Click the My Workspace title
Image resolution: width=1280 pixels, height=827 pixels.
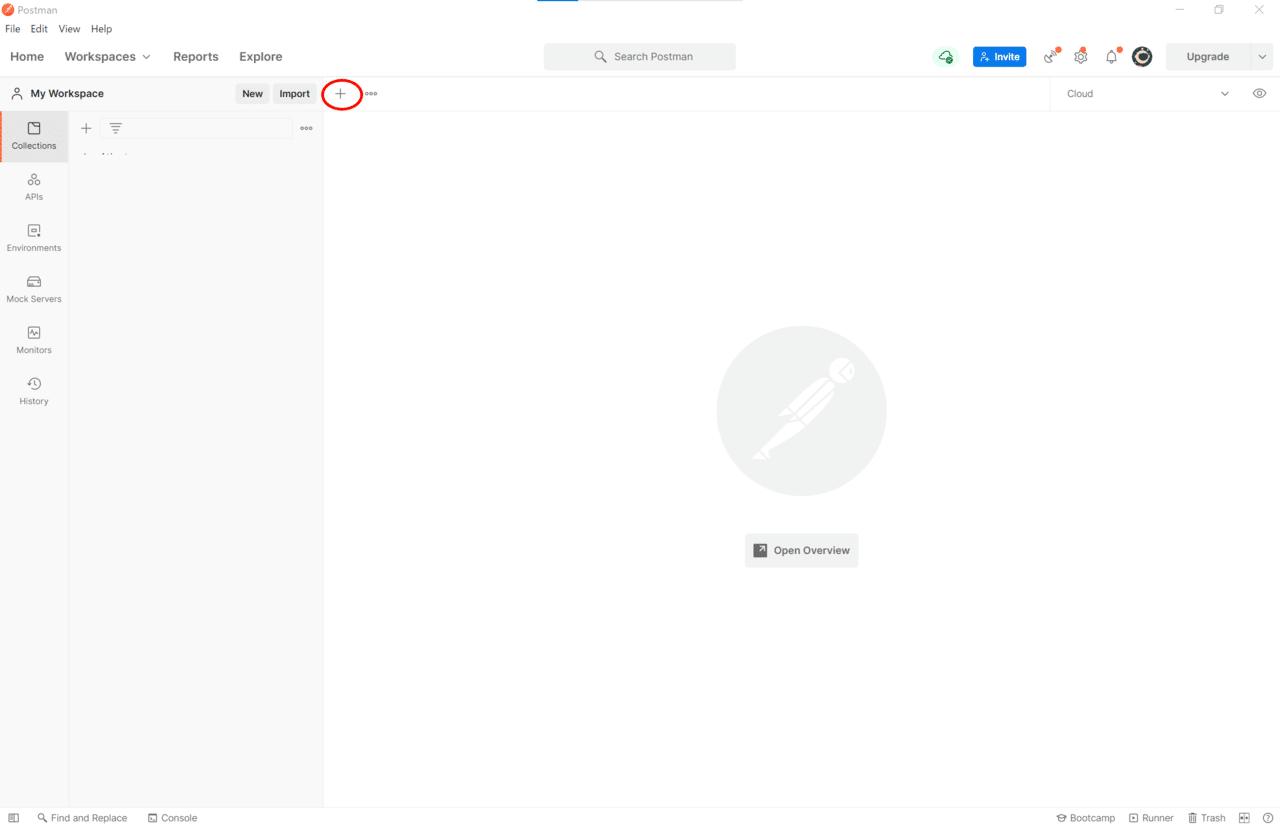pyautogui.click(x=67, y=94)
